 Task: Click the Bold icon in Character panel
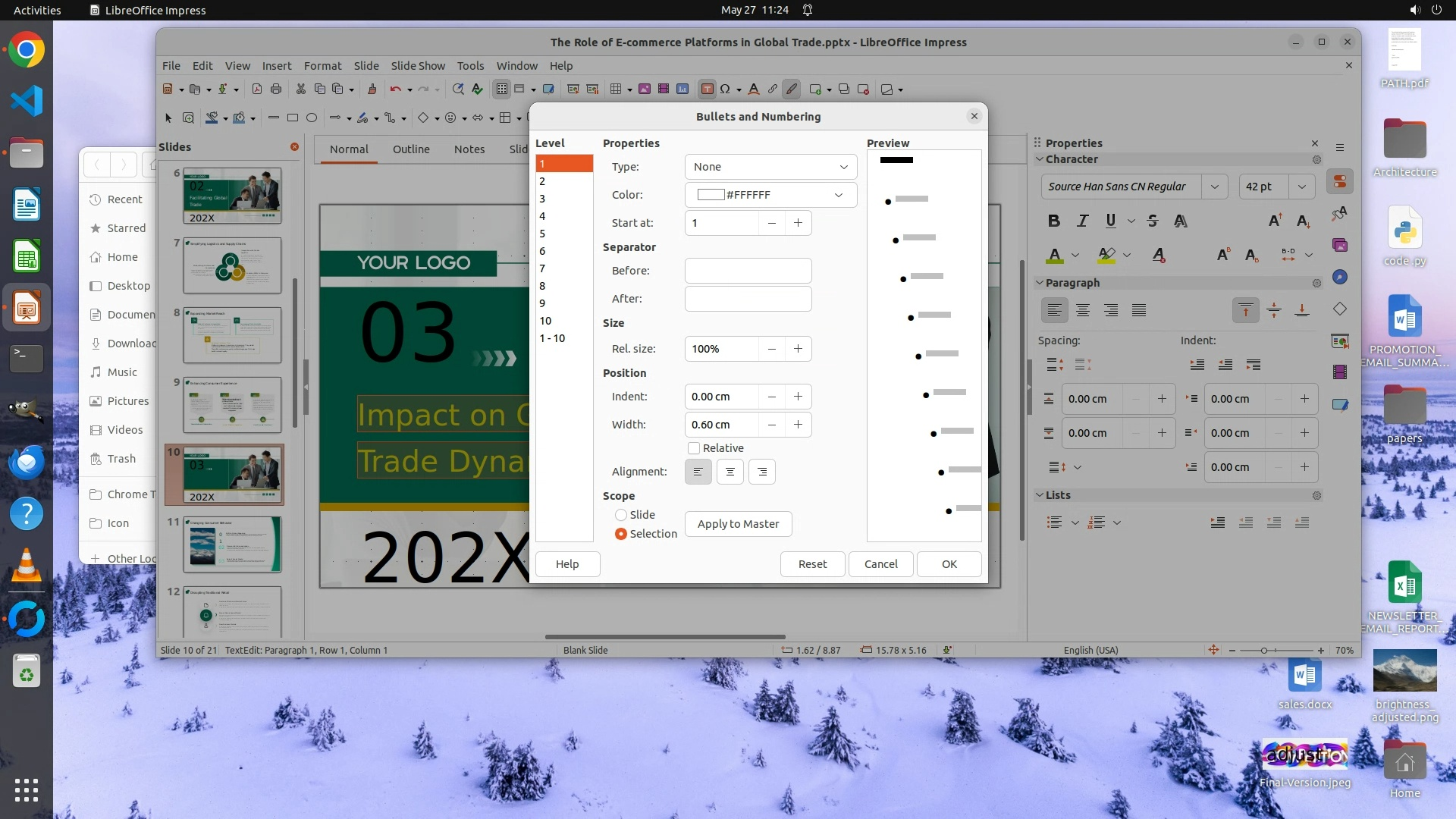click(1053, 221)
